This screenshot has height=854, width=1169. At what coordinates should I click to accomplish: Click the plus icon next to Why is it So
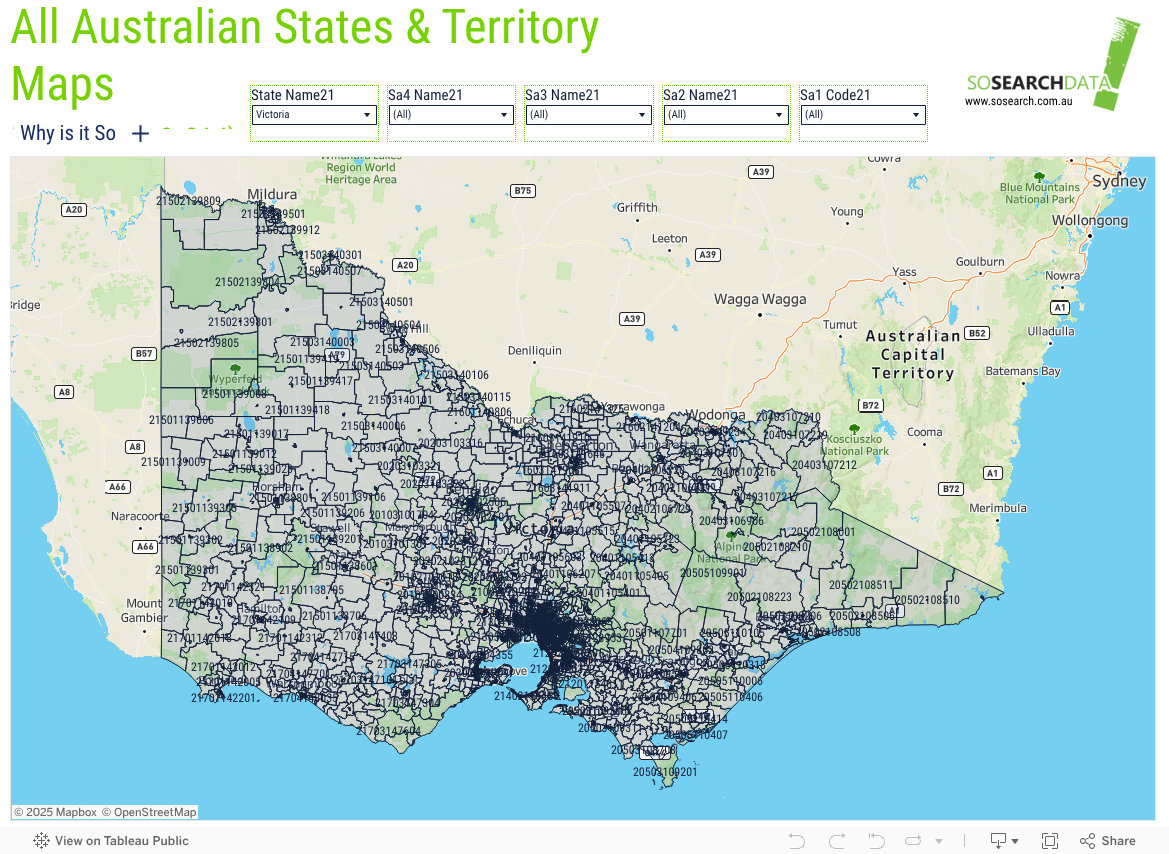click(x=140, y=134)
